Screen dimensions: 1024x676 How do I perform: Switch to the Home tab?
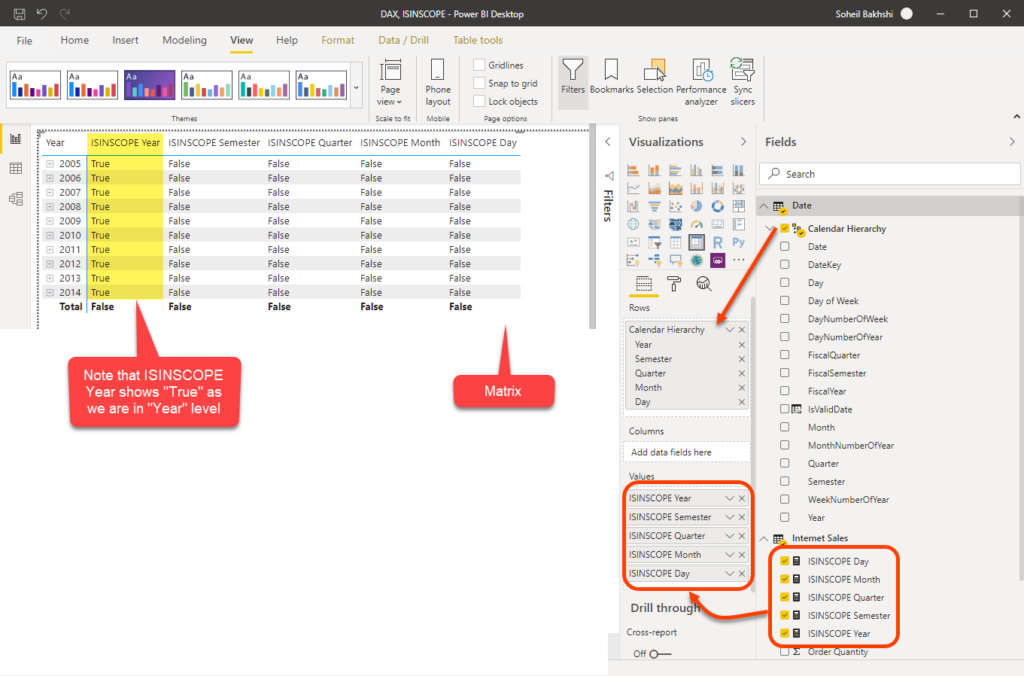pos(74,40)
